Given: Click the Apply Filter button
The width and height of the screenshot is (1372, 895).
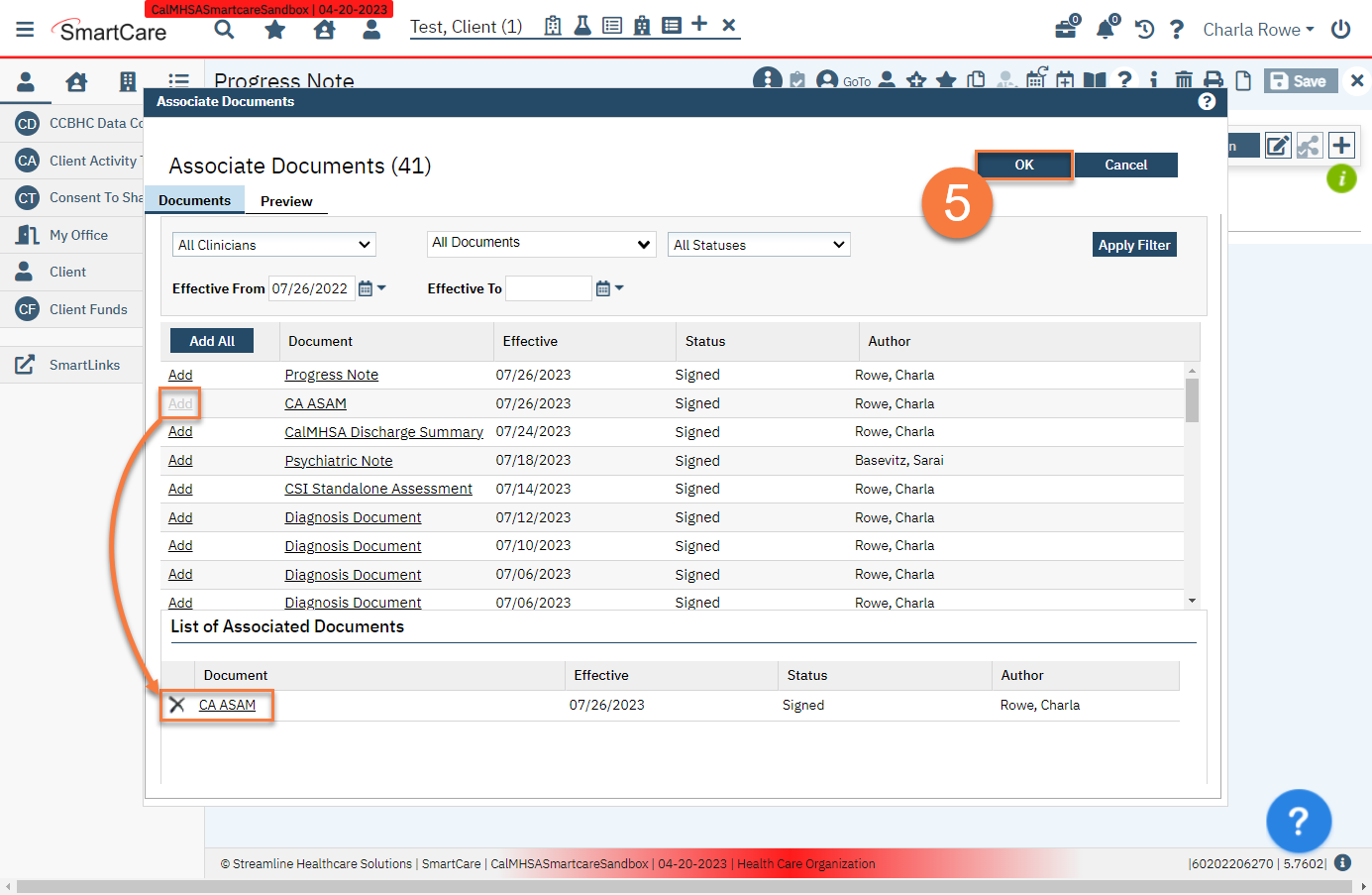Looking at the screenshot, I should pyautogui.click(x=1134, y=245).
